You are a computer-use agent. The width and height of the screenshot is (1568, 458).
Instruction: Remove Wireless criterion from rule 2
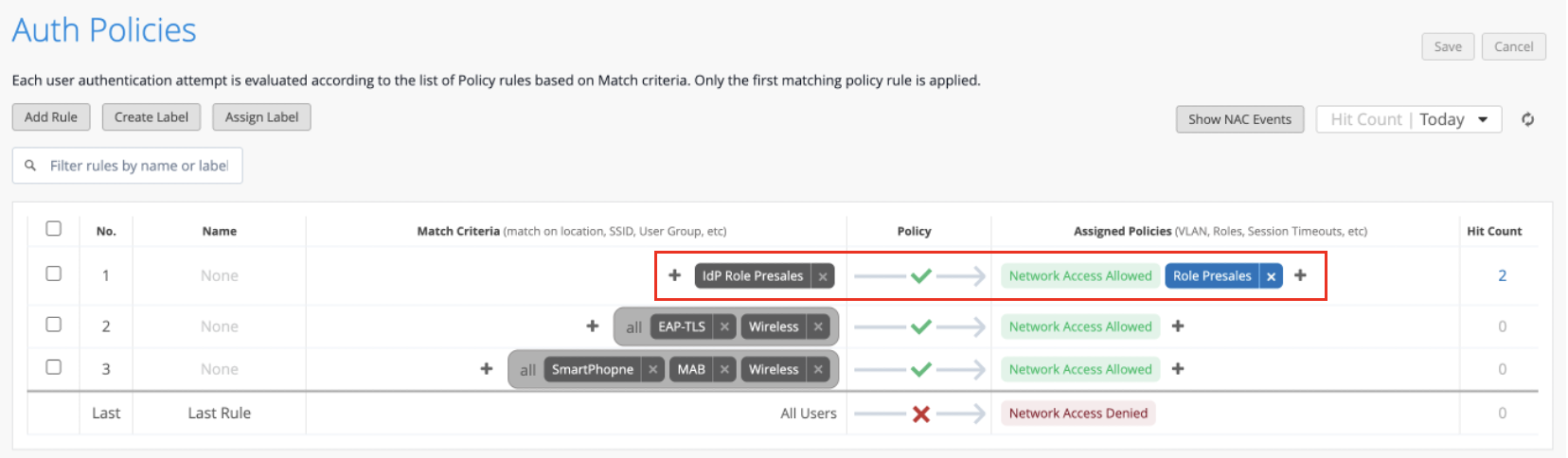coord(818,326)
